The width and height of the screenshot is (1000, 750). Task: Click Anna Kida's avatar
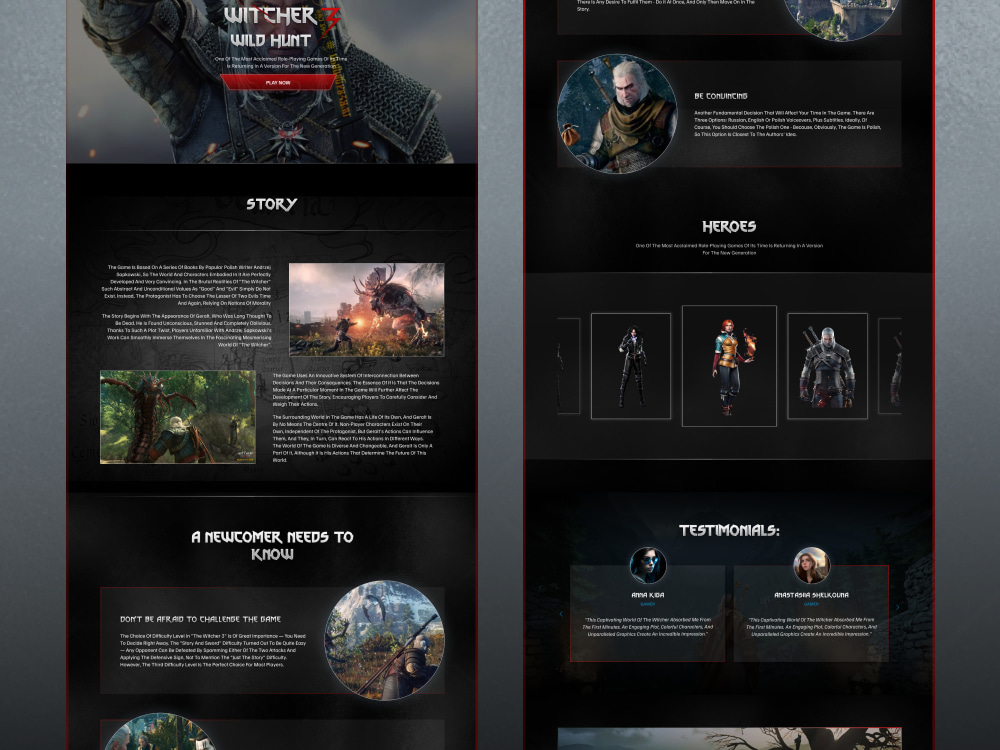(x=648, y=565)
